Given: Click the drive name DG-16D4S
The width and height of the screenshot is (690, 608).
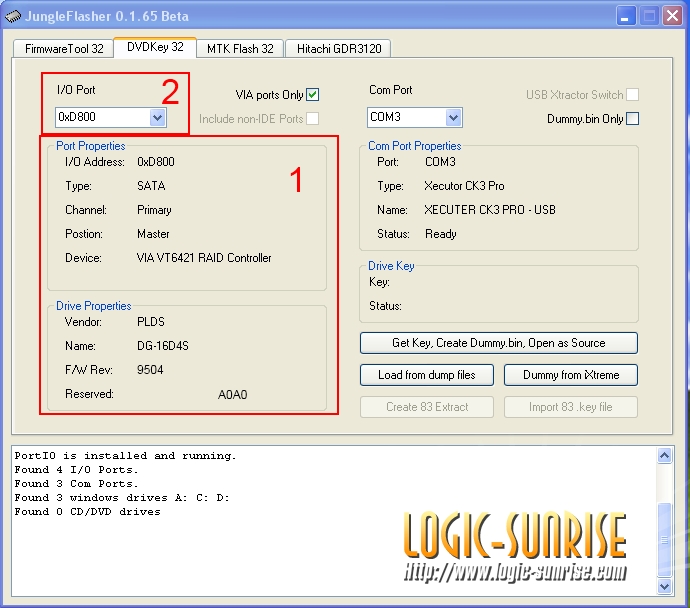Looking at the screenshot, I should pos(163,346).
